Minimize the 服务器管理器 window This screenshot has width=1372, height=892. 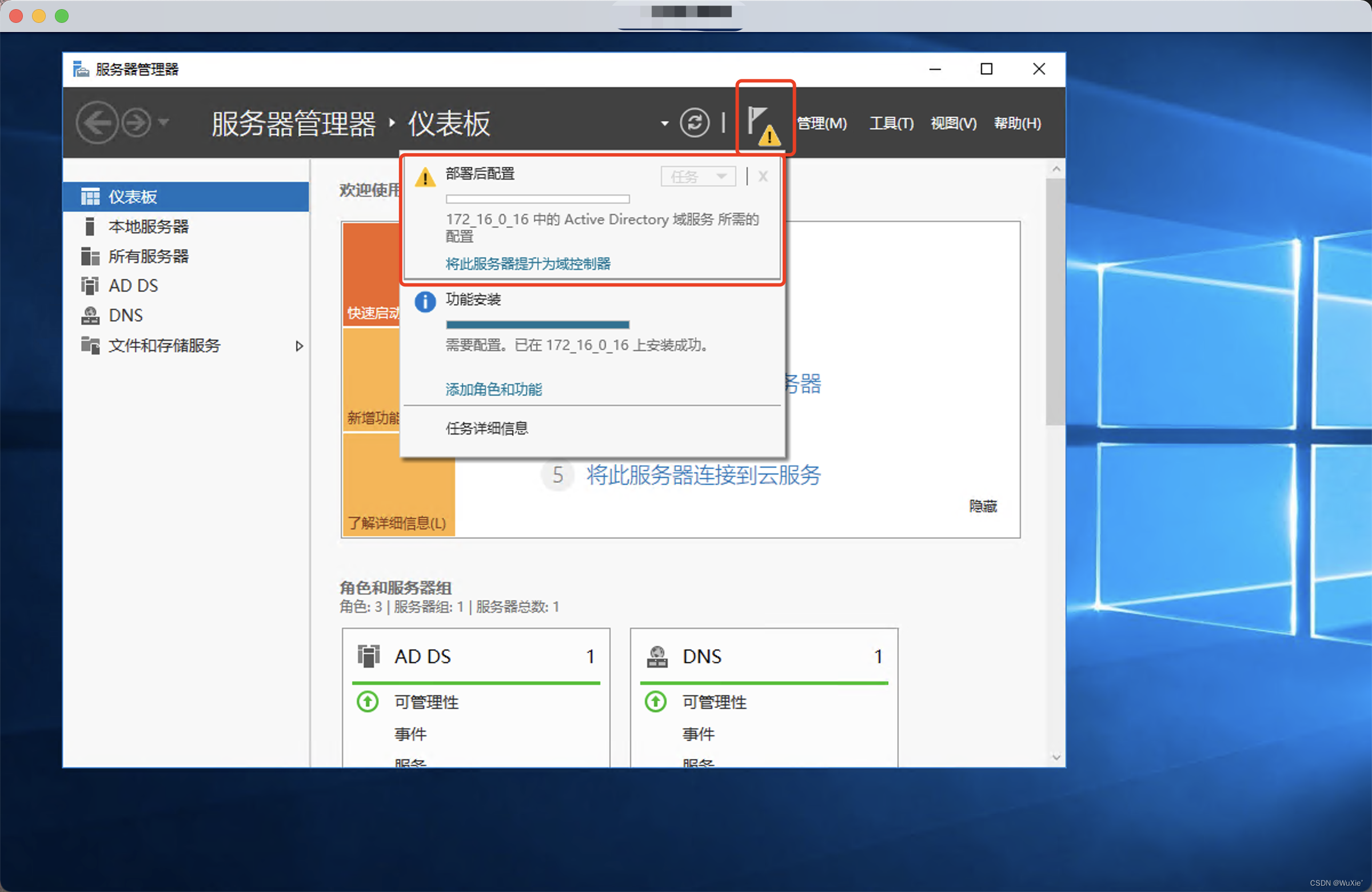pos(935,69)
